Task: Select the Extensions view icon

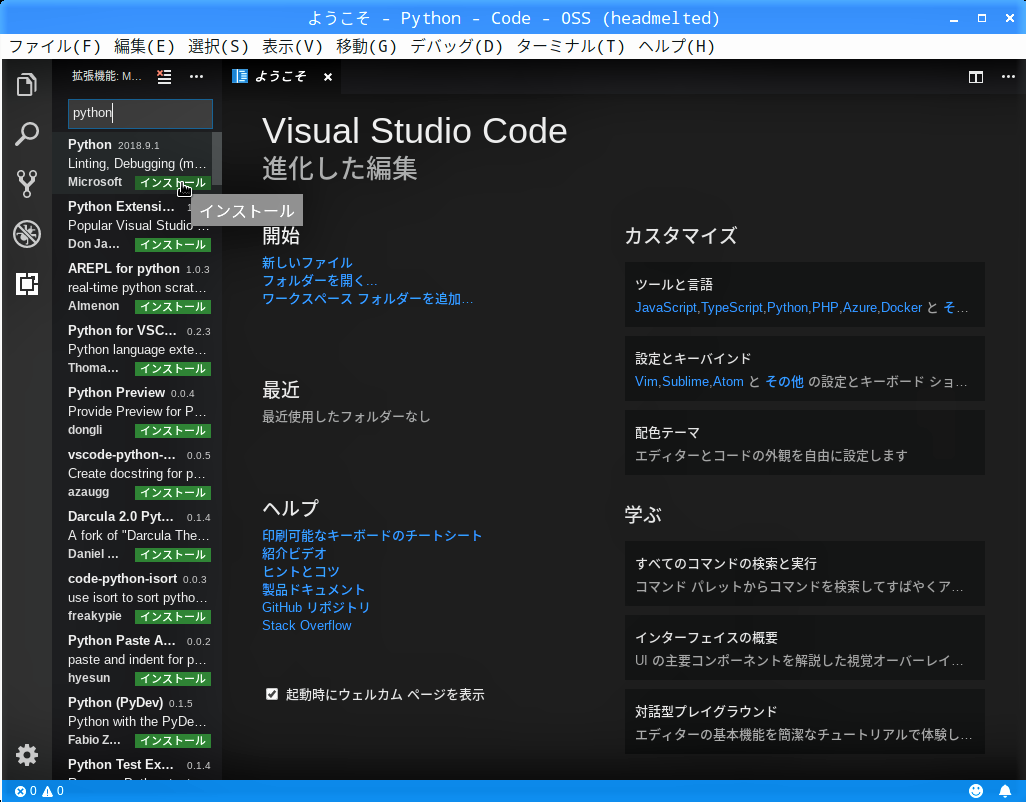Action: point(27,283)
